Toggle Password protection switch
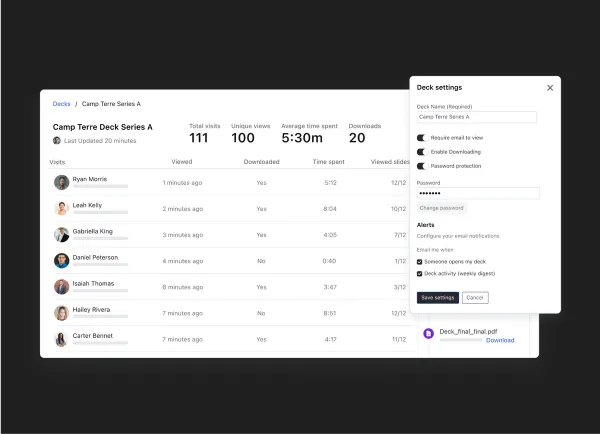 tap(422, 166)
